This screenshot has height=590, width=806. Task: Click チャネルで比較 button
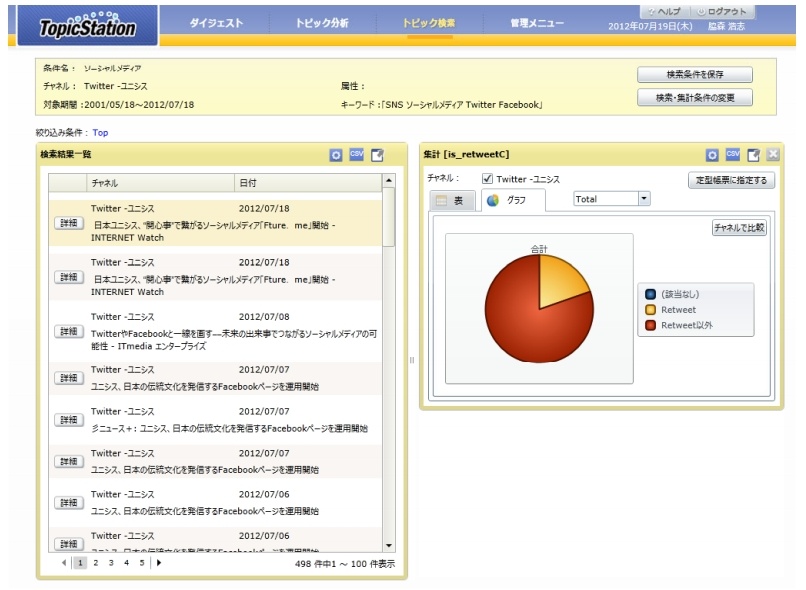click(x=739, y=227)
